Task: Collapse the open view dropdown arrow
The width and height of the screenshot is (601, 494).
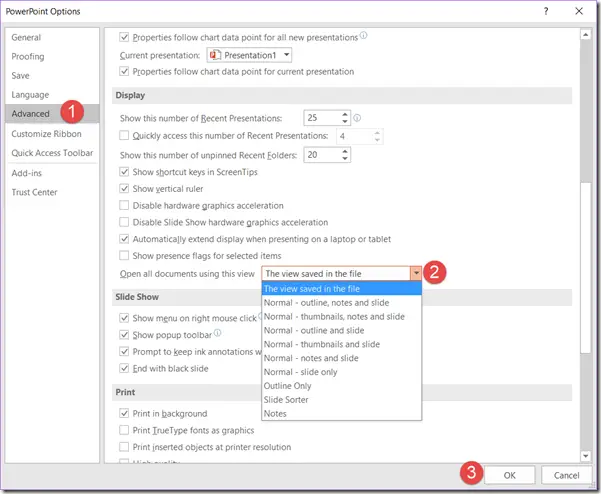Action: click(x=416, y=273)
